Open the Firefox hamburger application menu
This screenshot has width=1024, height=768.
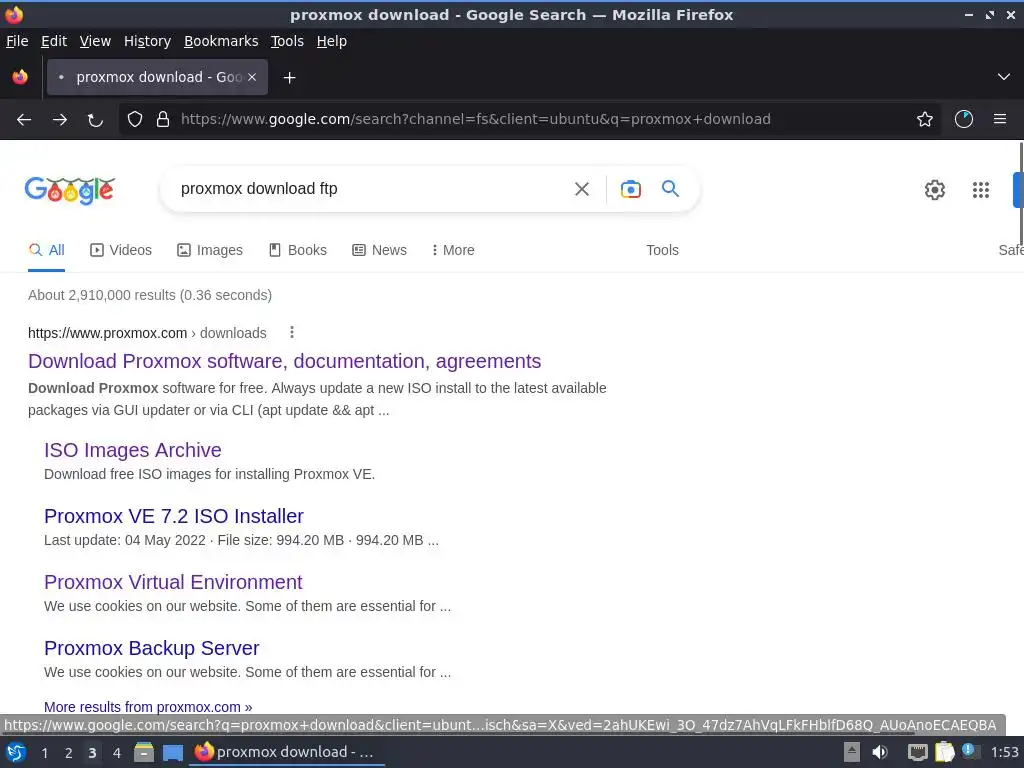click(x=1000, y=119)
